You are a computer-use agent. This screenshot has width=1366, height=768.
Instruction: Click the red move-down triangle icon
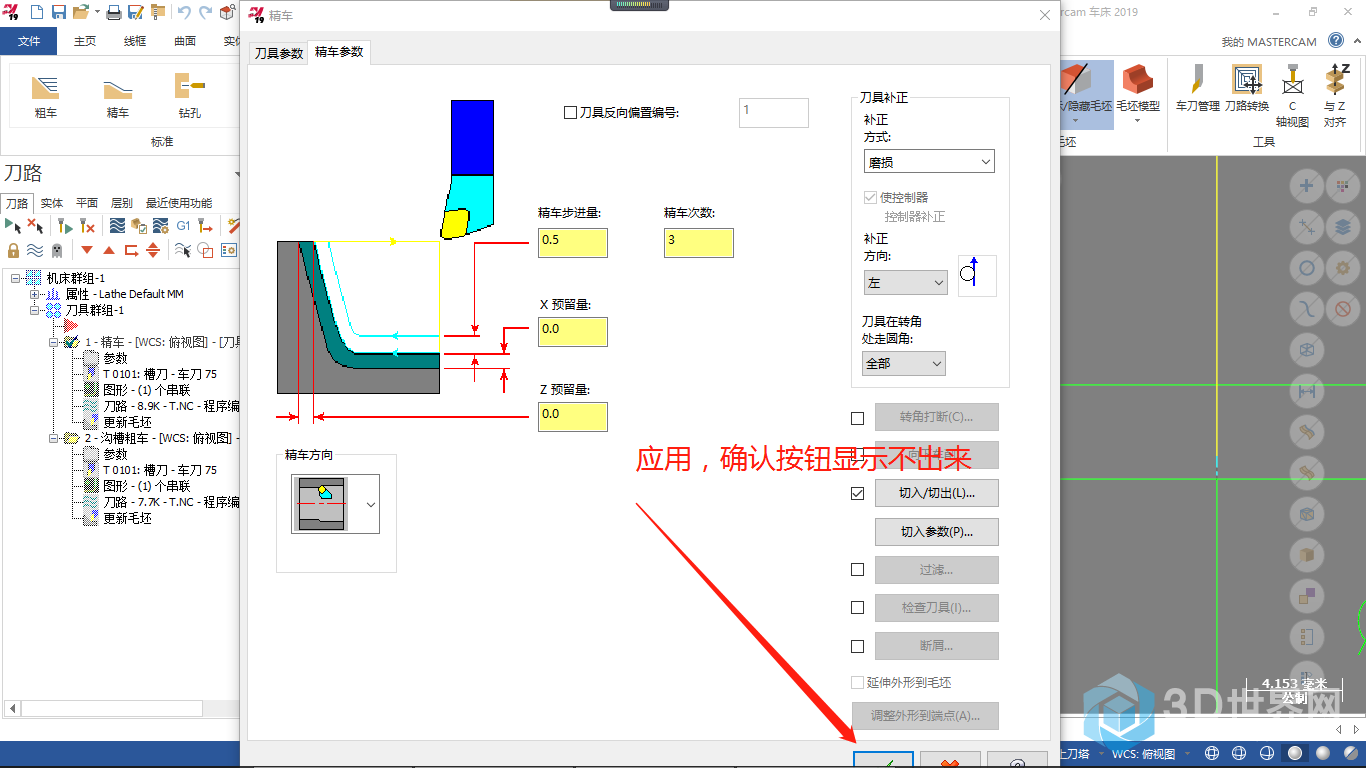[87, 250]
